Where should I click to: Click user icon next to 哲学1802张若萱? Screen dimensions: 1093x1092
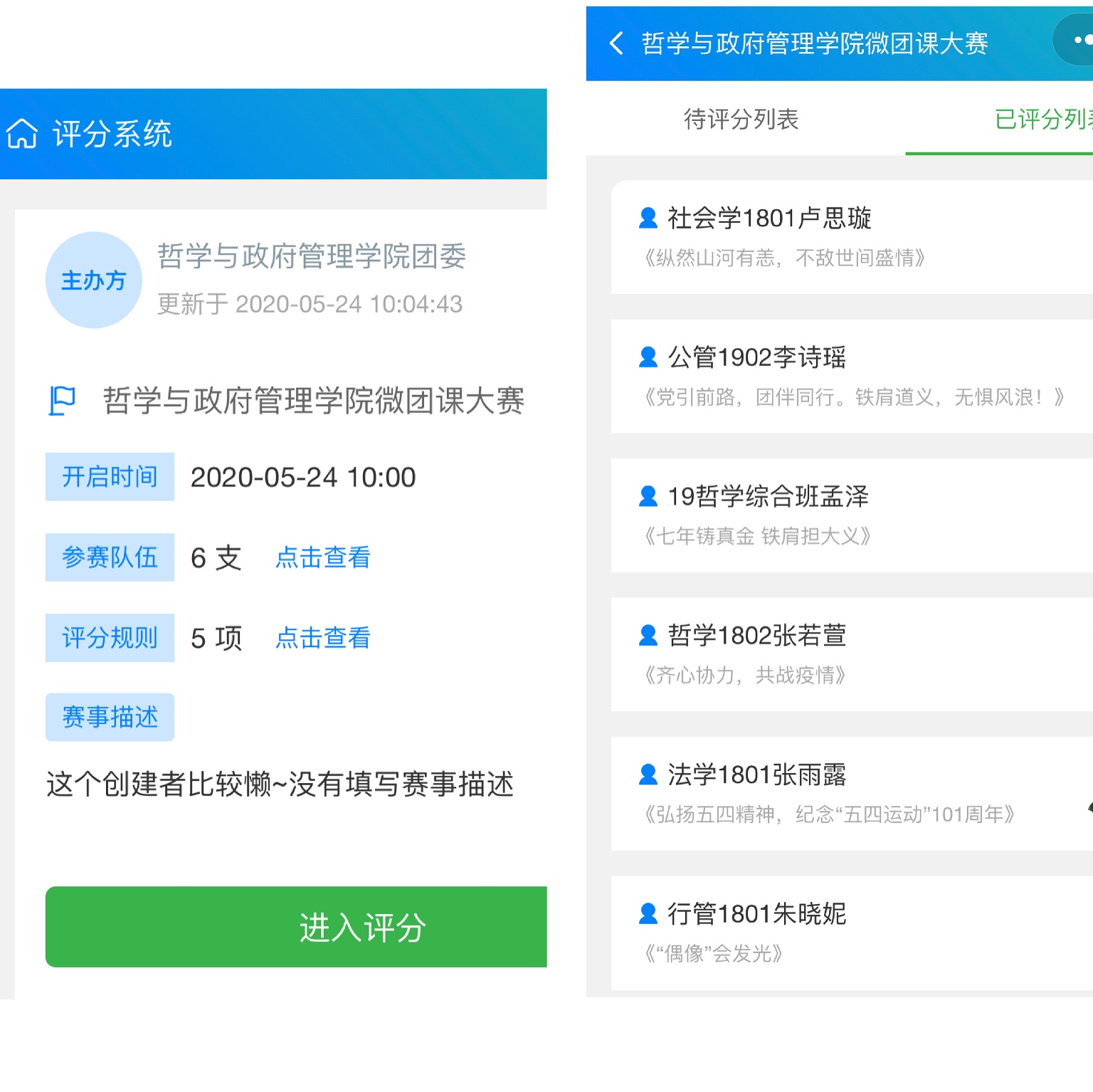coord(648,635)
